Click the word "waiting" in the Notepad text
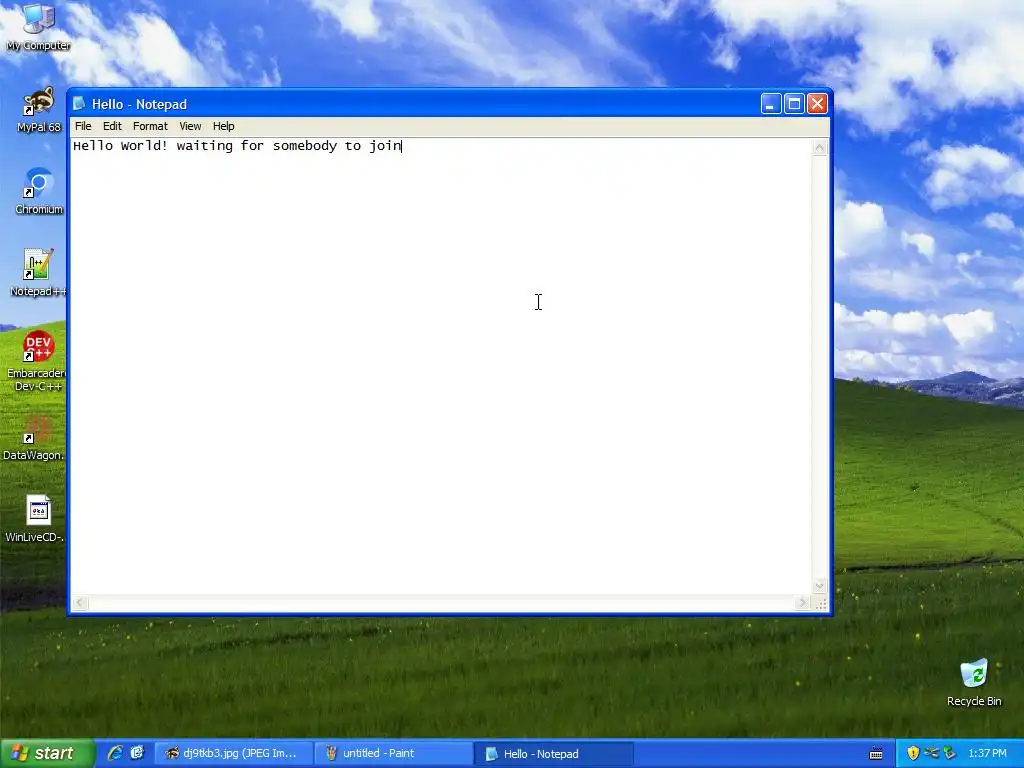Screen dimensions: 1024x768 204,146
